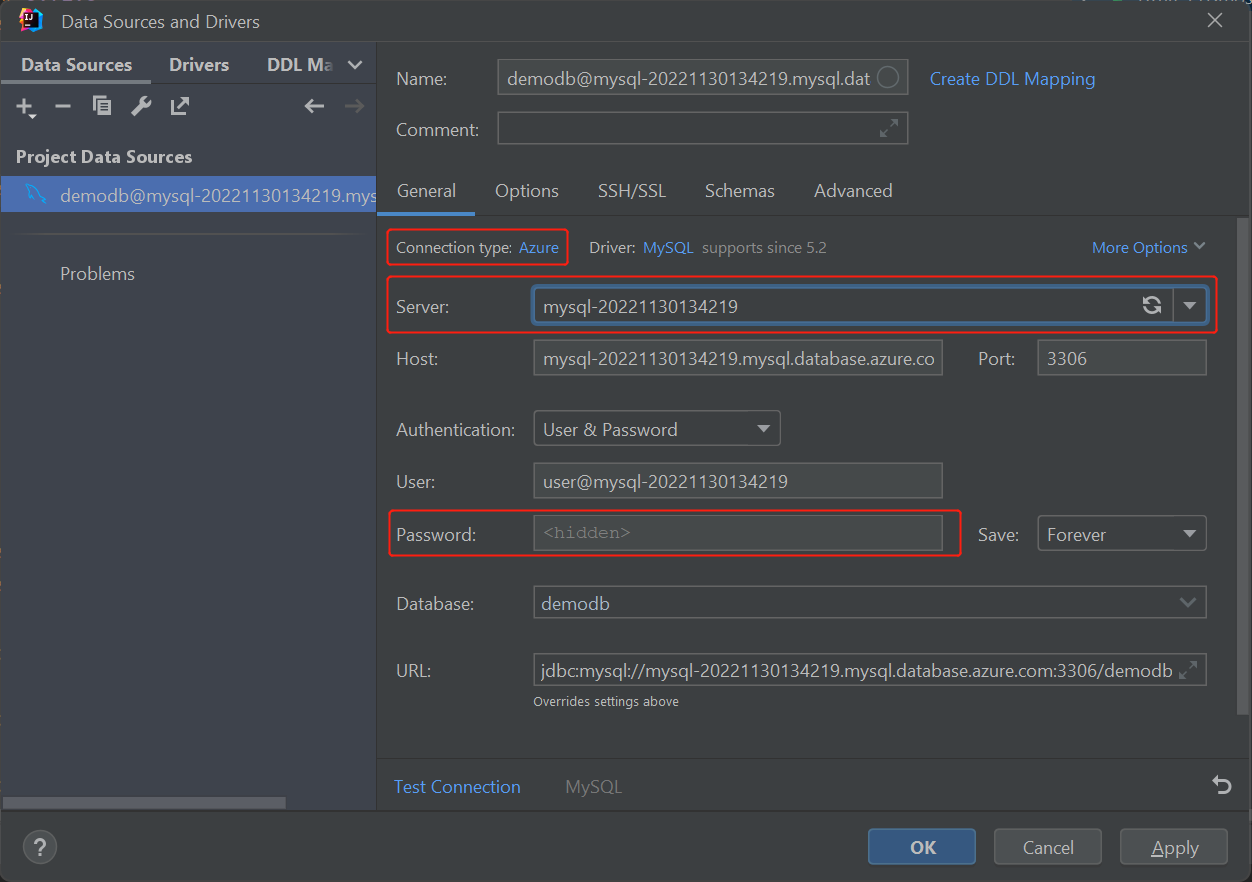Viewport: 1252px width, 882px height.
Task: Expand the Database dropdown
Action: pyautogui.click(x=1188, y=603)
